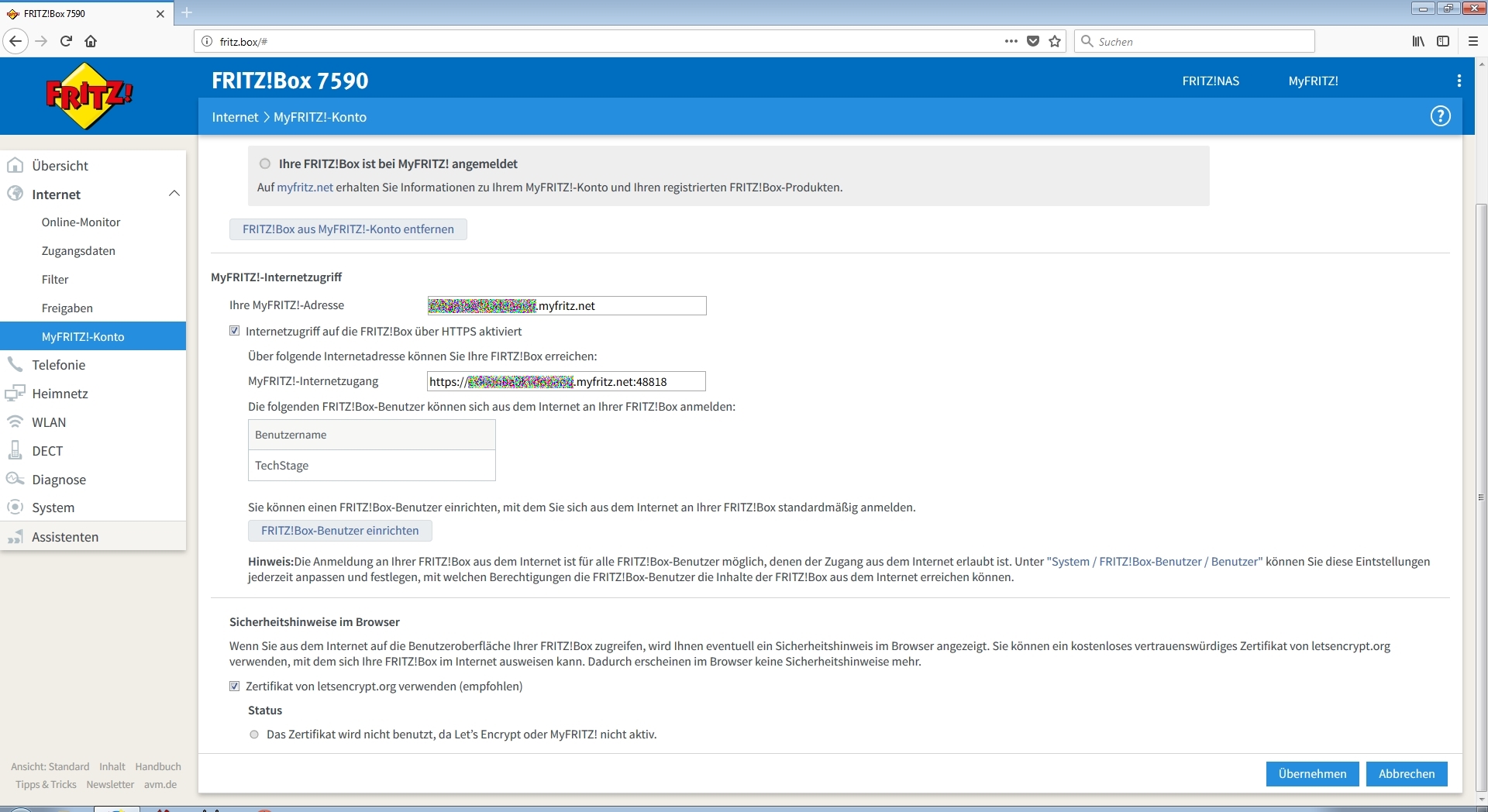Click the FRITZ!Box-Benutzer einrichten button
This screenshot has height=812, width=1488.
point(339,531)
